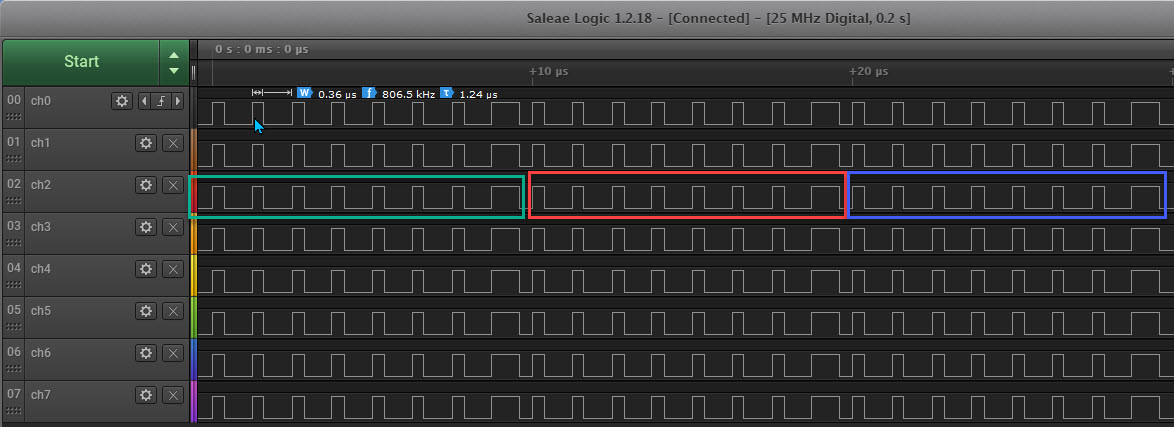The width and height of the screenshot is (1174, 427).
Task: Jump to previous edge on ch0
Action: click(x=144, y=101)
